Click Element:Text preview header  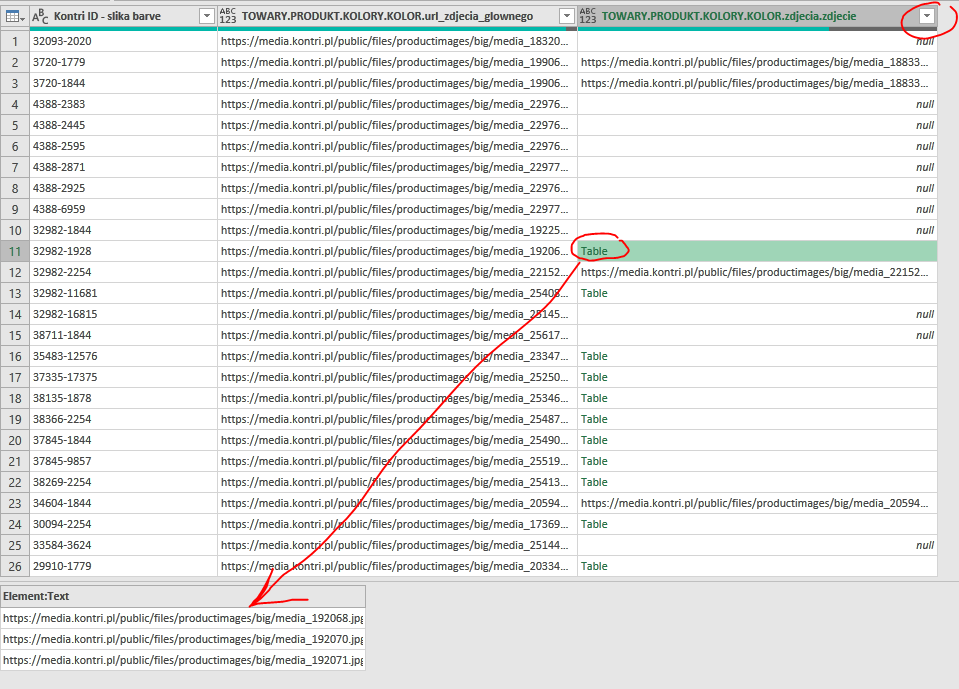click(183, 597)
